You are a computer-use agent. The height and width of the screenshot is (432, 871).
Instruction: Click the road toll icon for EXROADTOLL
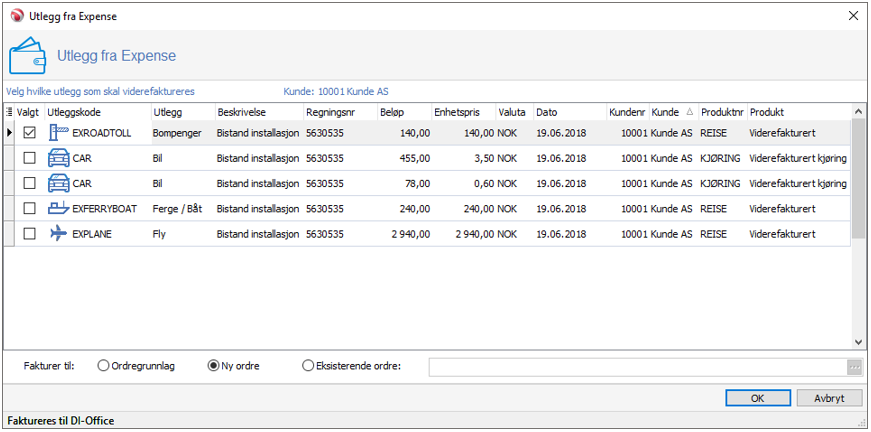point(58,132)
